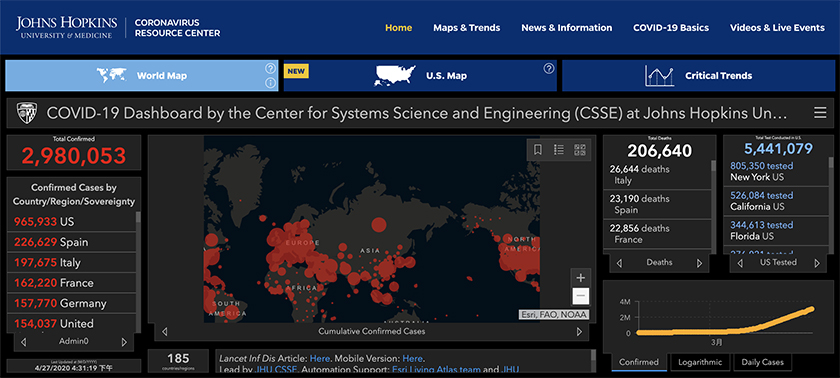
Task: Open the basemap gallery grid icon
Action: point(580,150)
